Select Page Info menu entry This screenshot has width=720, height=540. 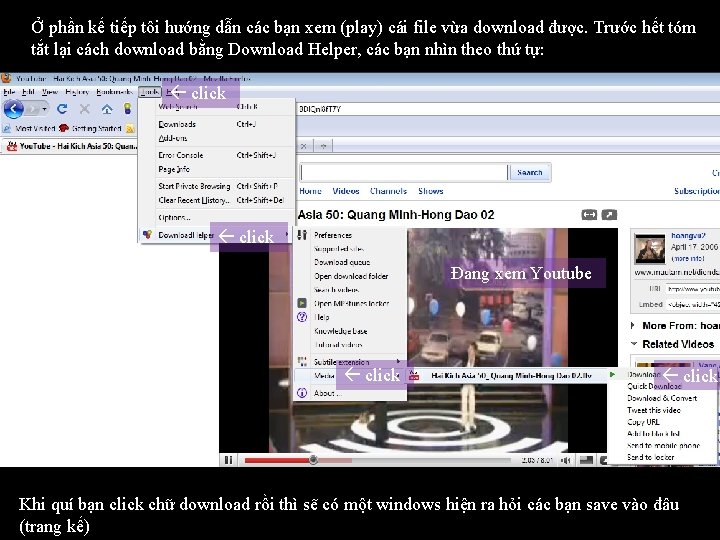pyautogui.click(x=216, y=169)
